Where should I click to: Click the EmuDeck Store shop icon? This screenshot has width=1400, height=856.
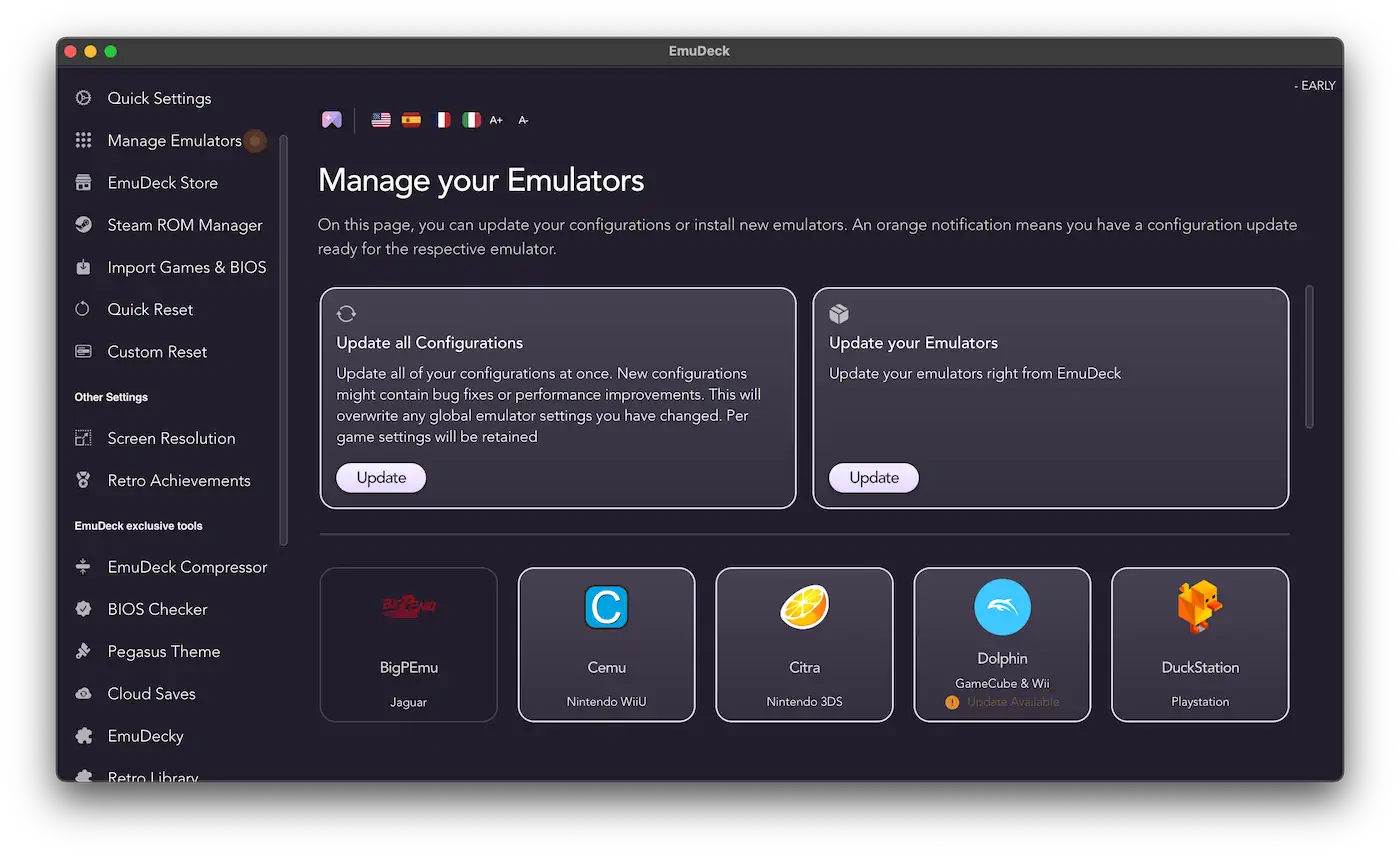(84, 183)
